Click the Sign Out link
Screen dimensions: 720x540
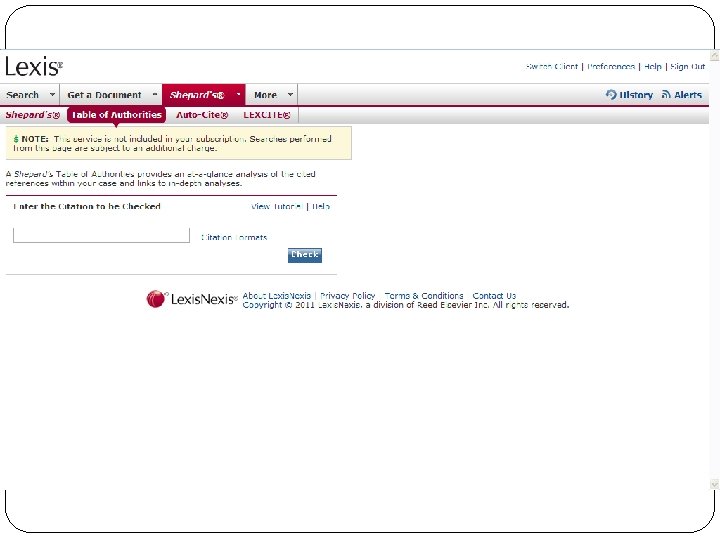(687, 67)
